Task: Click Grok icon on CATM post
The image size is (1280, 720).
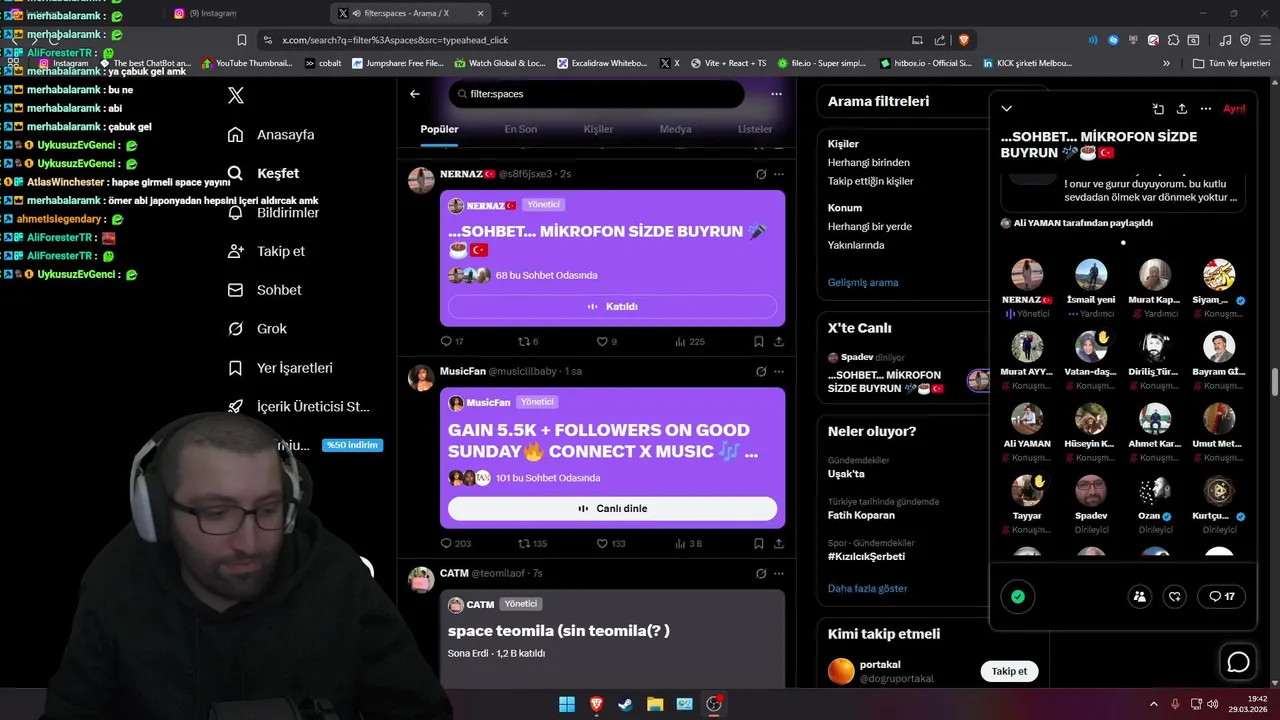Action: click(x=761, y=574)
